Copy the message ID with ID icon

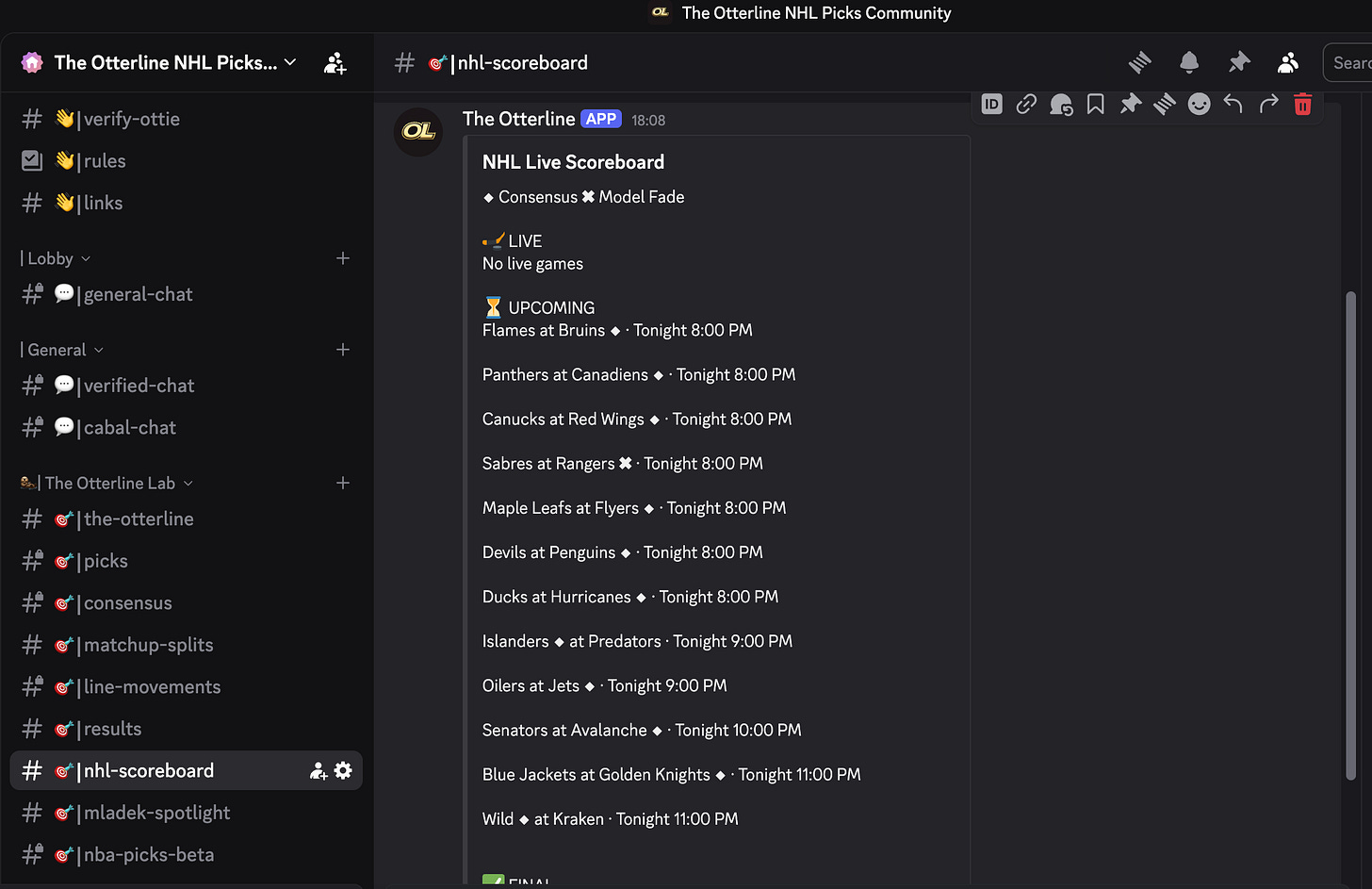[991, 104]
